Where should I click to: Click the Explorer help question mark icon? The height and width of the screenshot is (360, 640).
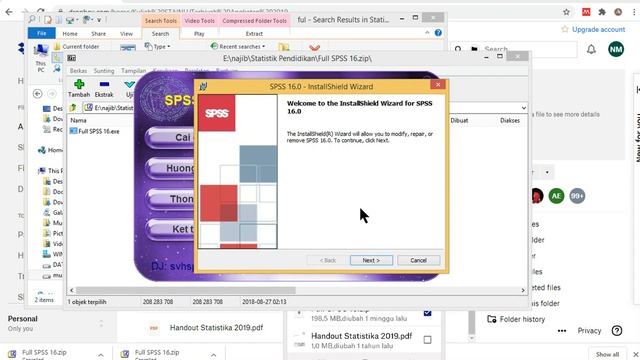(x=438, y=33)
